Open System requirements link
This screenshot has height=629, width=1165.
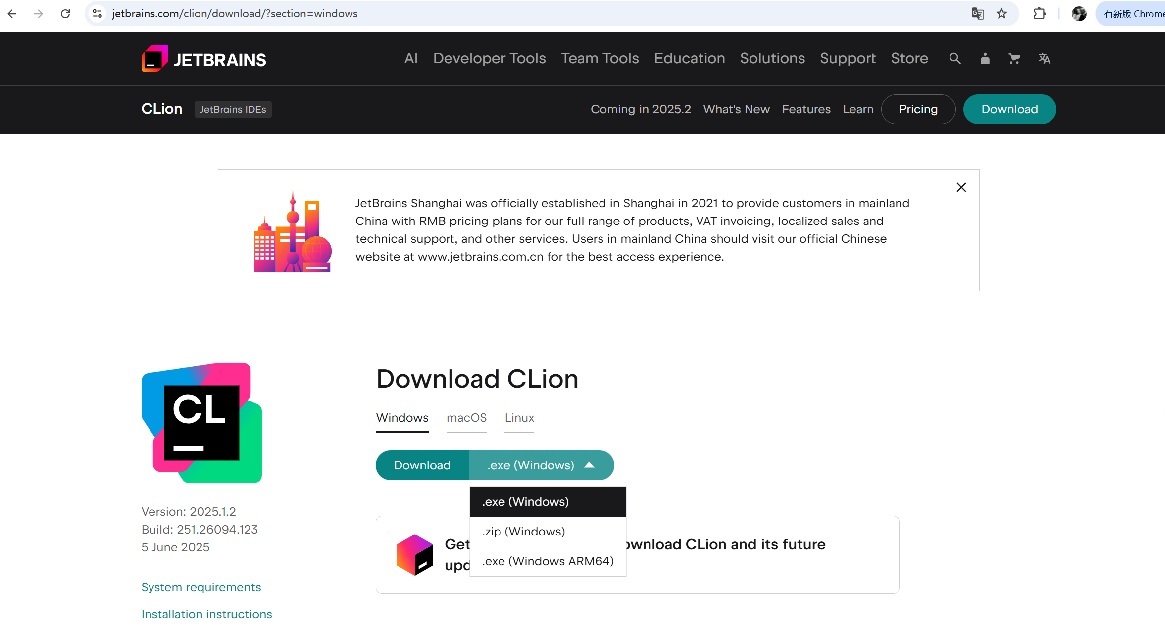[x=201, y=587]
